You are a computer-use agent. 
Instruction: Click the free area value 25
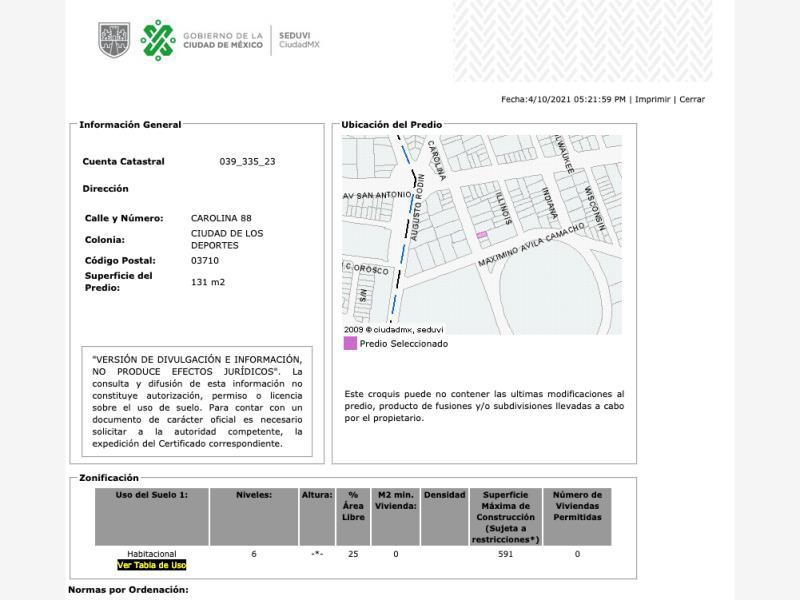(x=353, y=554)
